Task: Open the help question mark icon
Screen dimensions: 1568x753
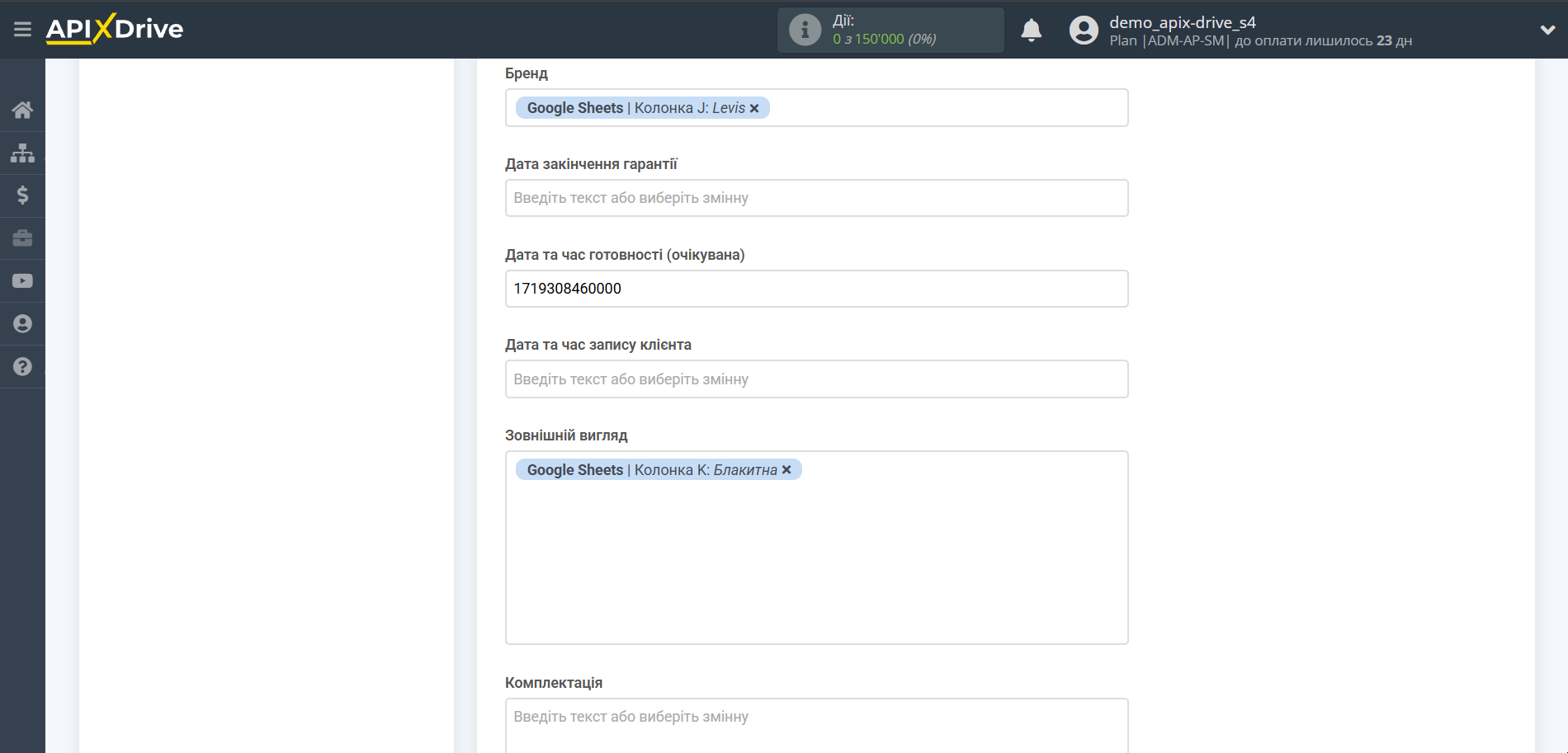Action: click(22, 367)
